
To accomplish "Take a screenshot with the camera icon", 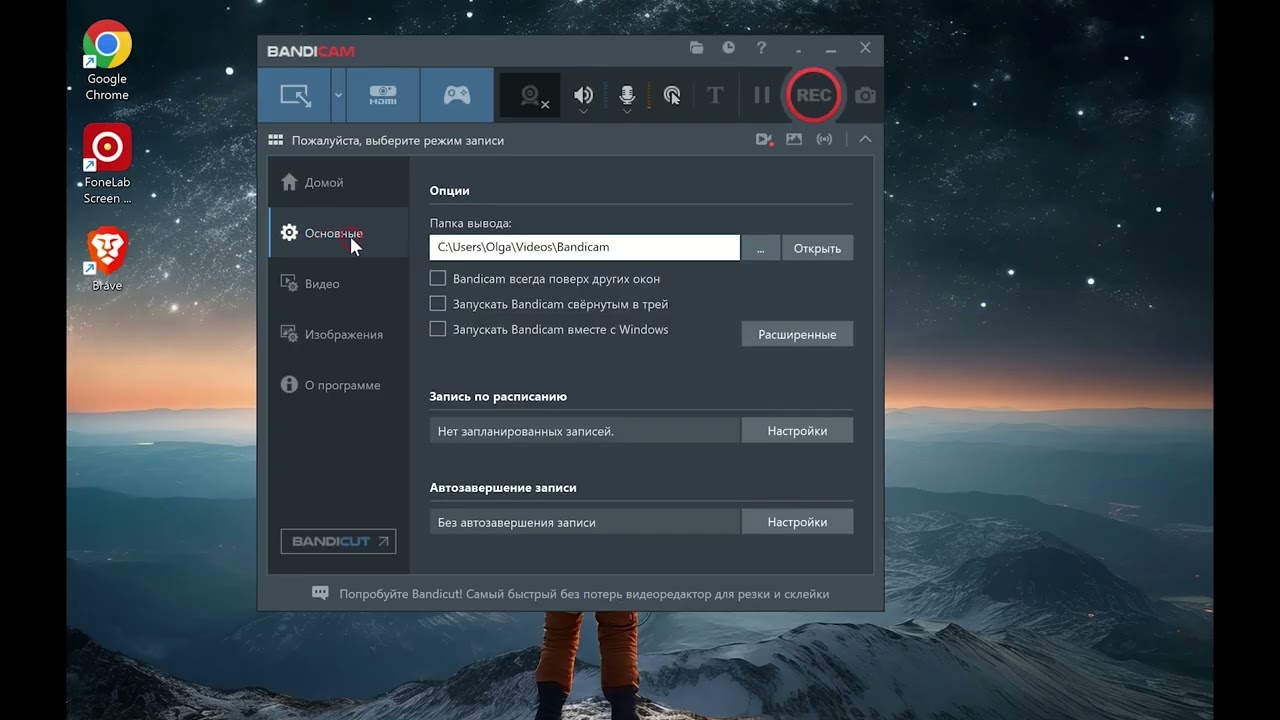I will (865, 95).
